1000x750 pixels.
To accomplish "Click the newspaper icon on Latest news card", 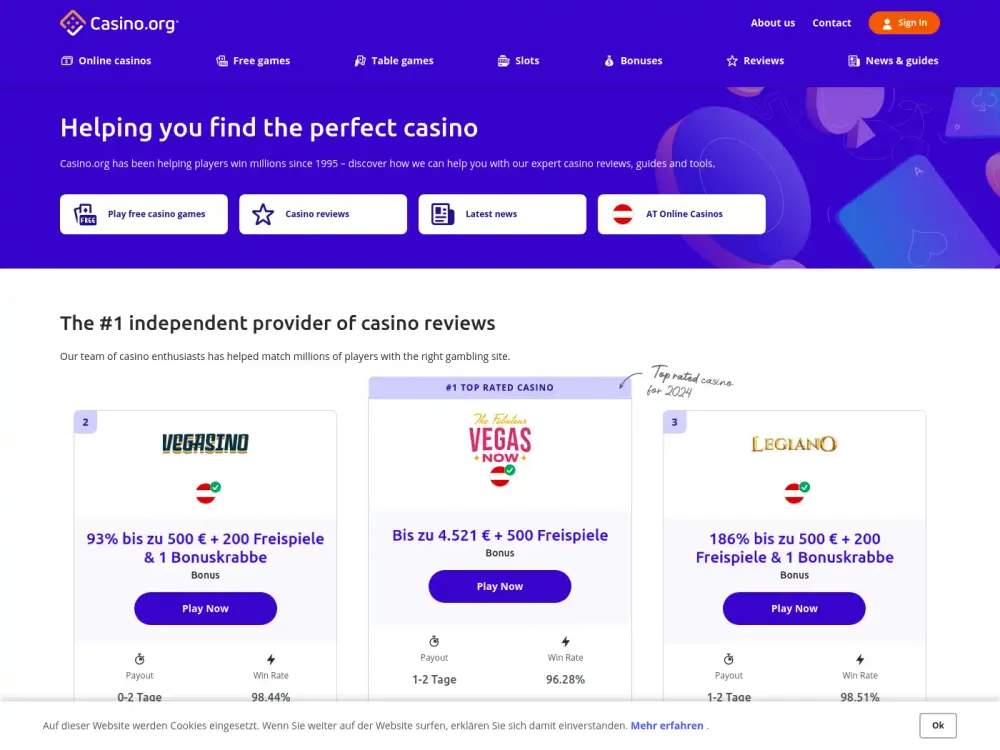I will 441,213.
